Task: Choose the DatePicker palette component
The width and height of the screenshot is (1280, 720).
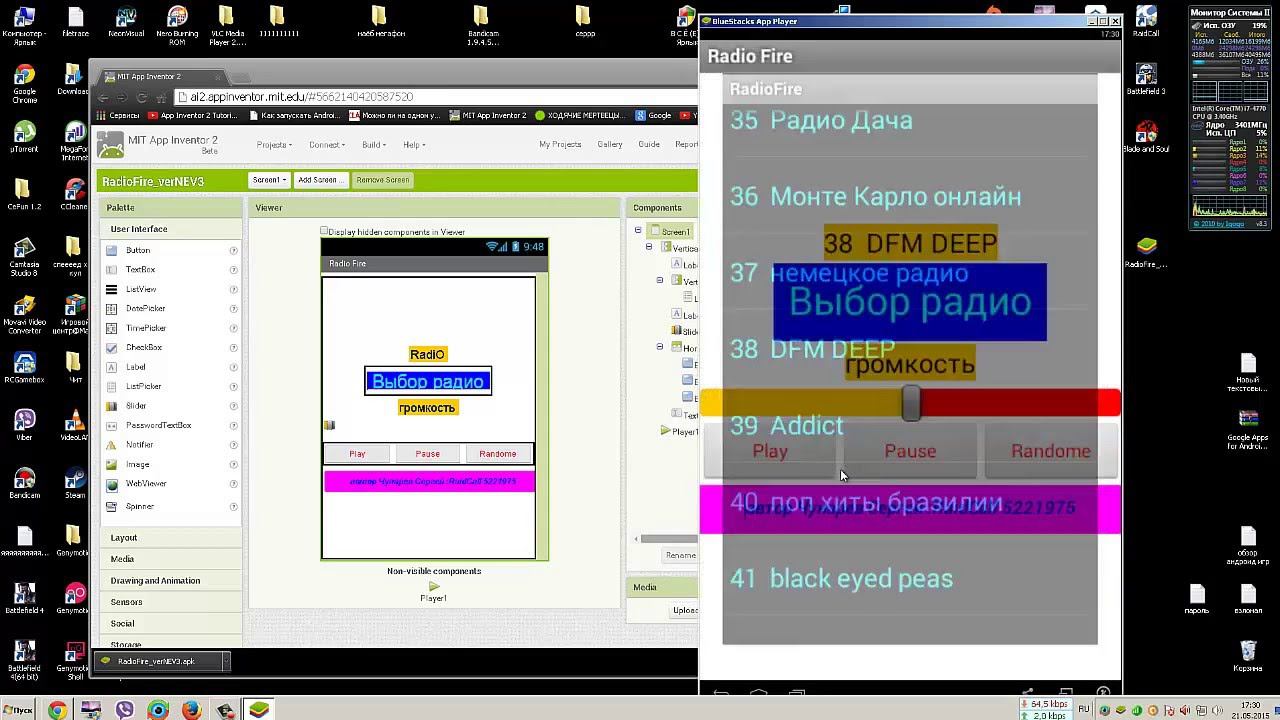Action: (145, 309)
